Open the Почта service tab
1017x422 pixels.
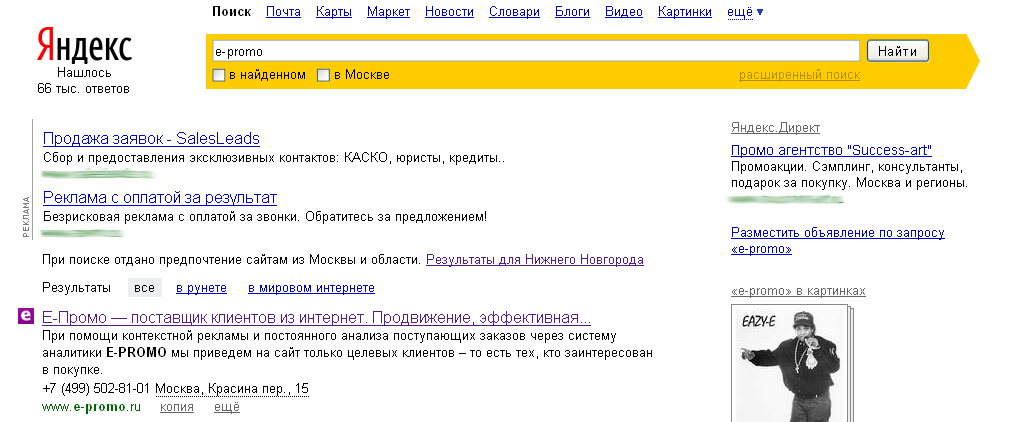coord(283,12)
